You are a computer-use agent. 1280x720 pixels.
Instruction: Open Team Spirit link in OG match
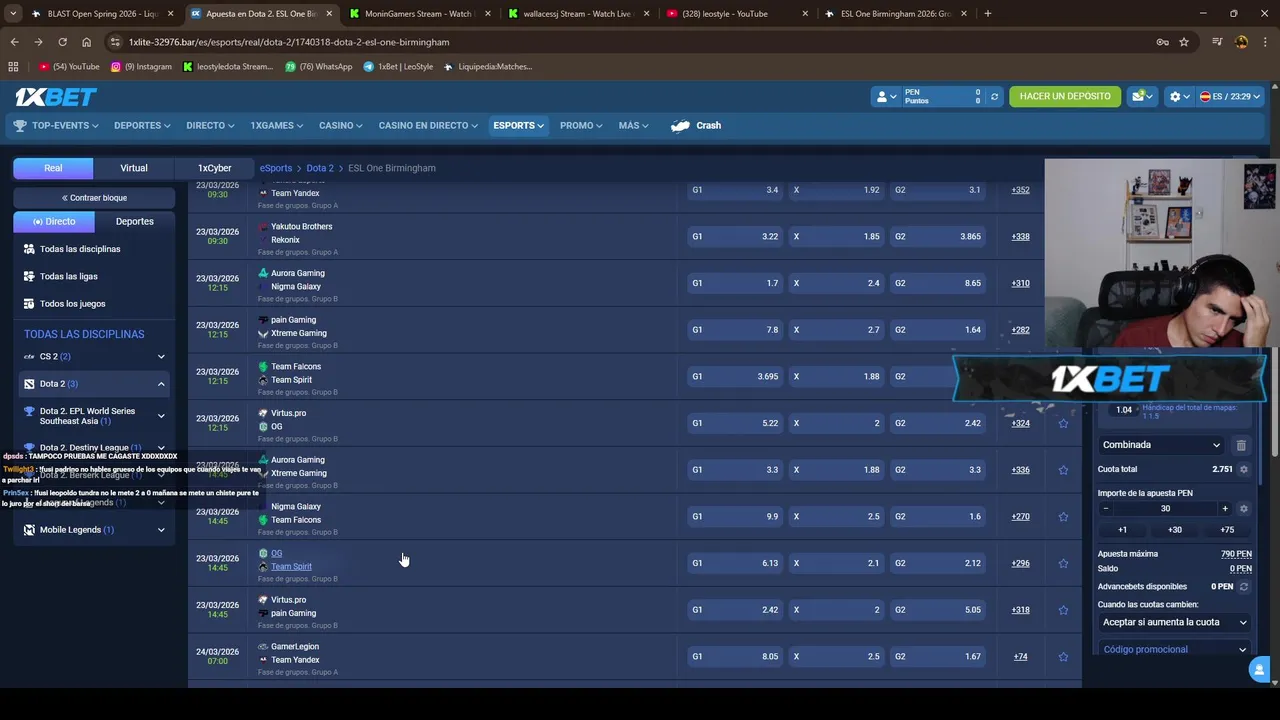tap(291, 567)
